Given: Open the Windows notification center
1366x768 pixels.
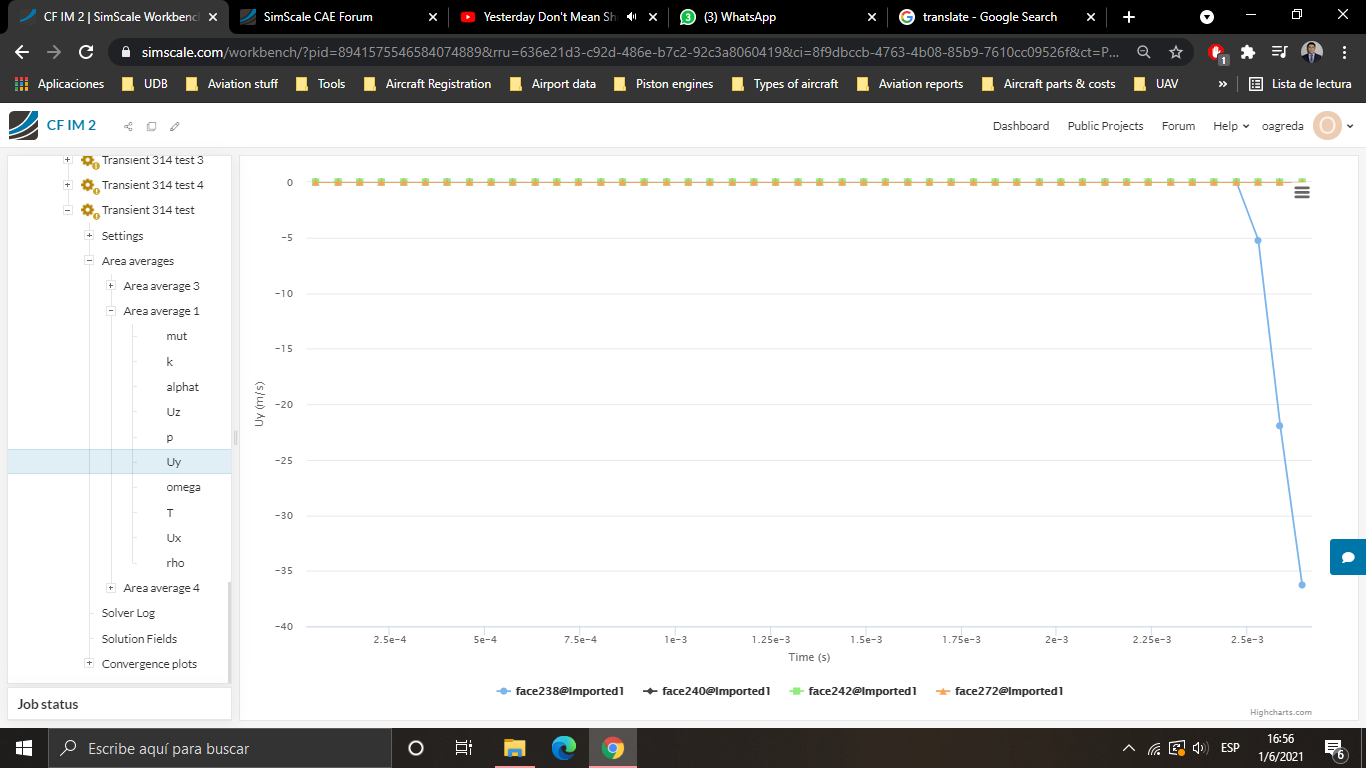Looking at the screenshot, I should pos(1334,748).
